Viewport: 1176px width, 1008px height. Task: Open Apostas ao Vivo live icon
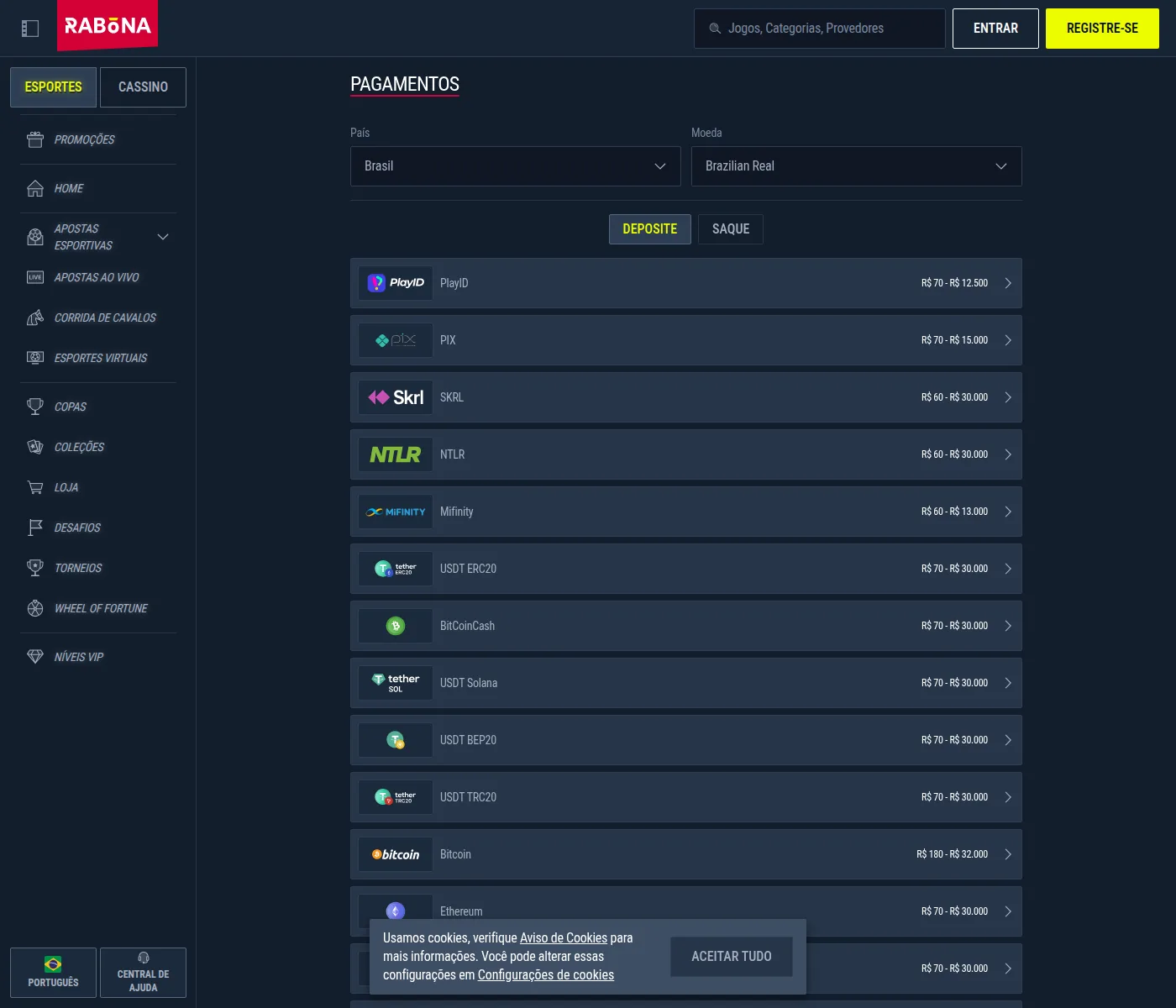[x=35, y=277]
